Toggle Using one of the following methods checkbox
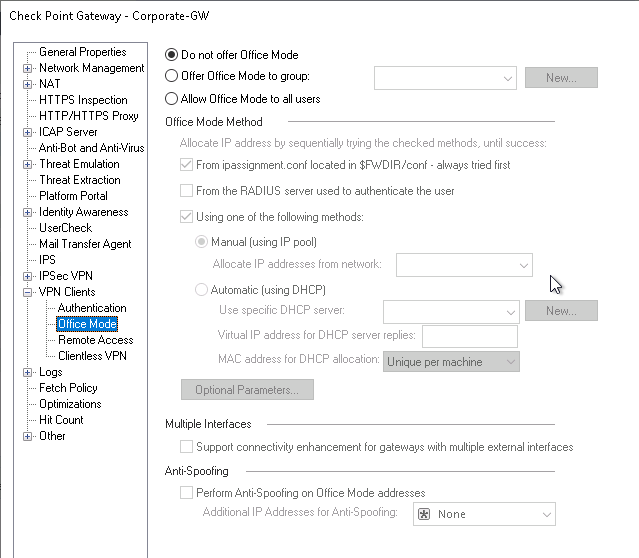This screenshot has width=639, height=558. coord(186,216)
